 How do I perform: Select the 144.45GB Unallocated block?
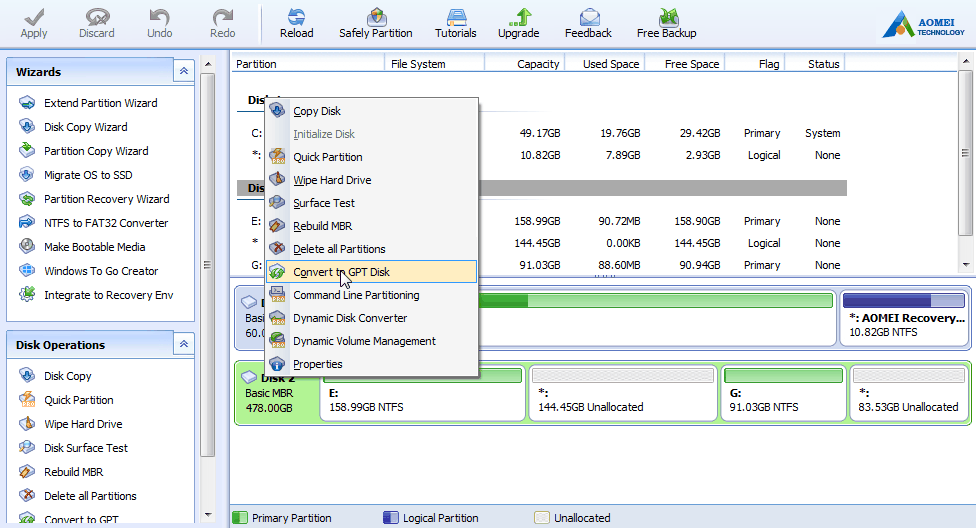623,393
